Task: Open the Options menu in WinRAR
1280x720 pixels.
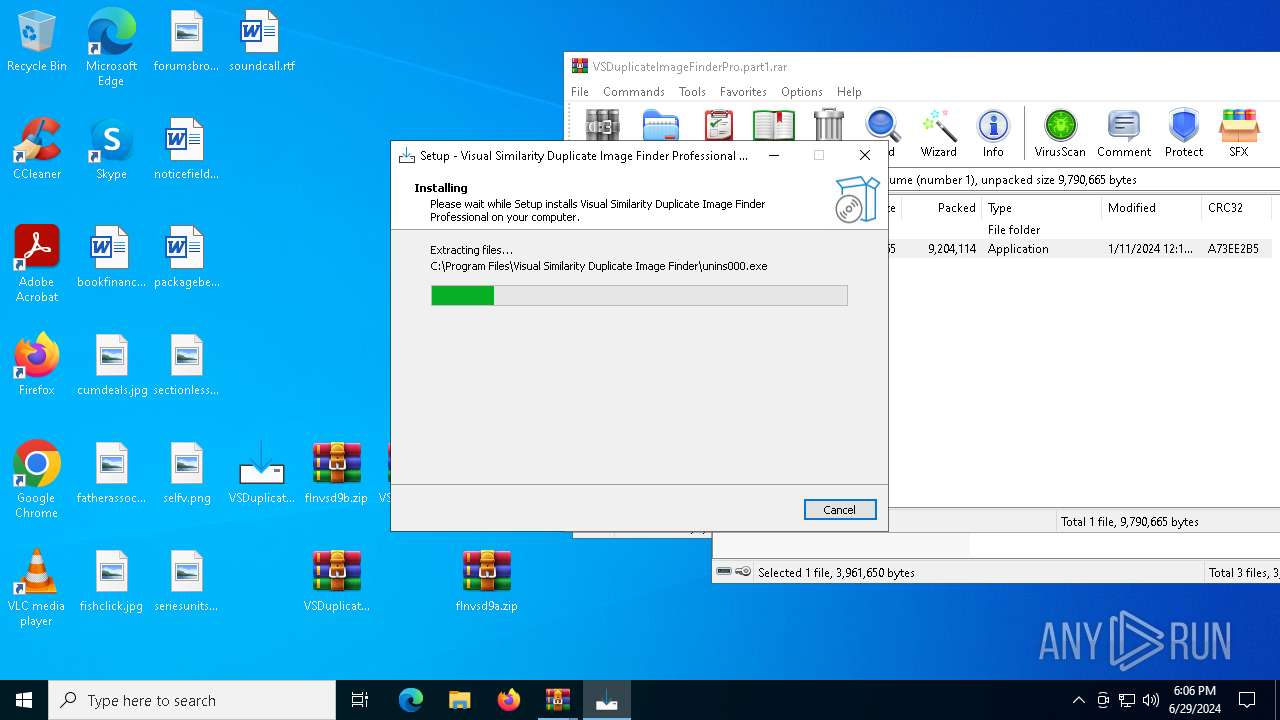Action: tap(802, 91)
